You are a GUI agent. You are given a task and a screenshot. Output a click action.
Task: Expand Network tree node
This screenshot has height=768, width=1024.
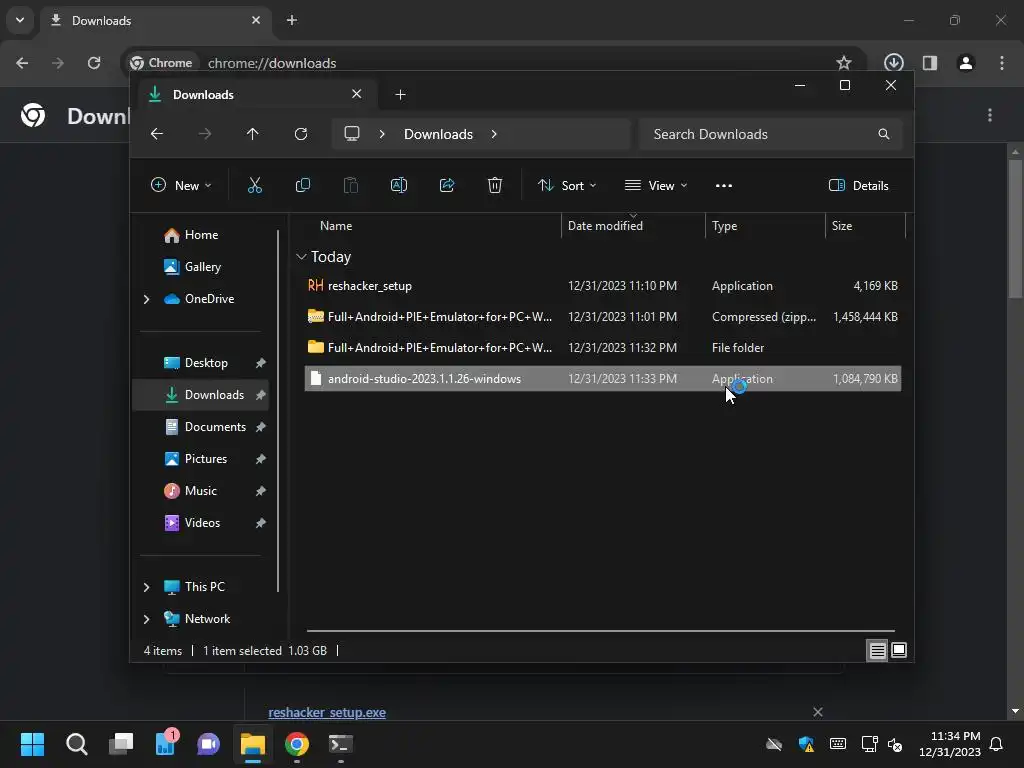pyautogui.click(x=146, y=619)
